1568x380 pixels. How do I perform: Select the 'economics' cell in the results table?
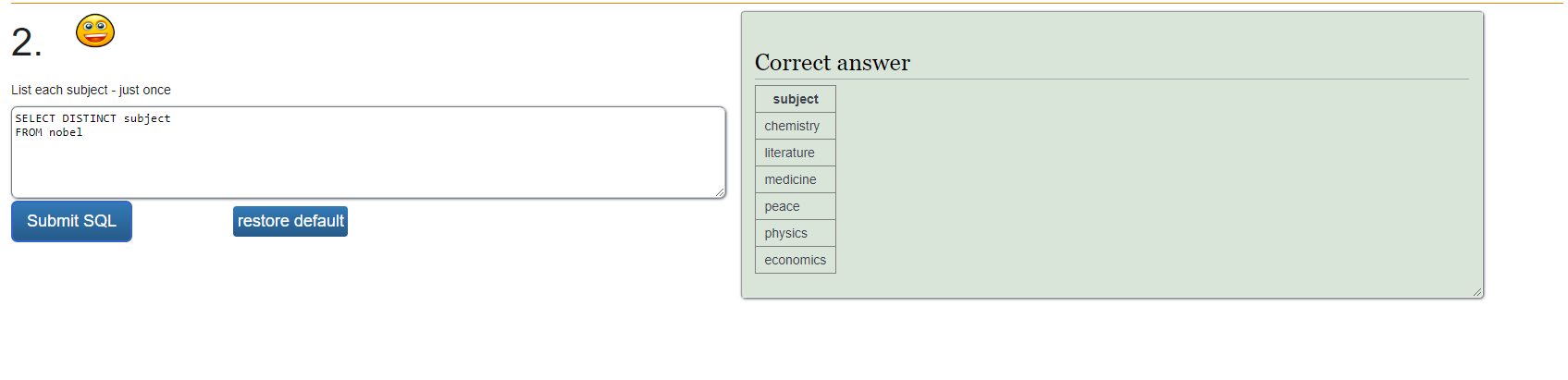pos(796,260)
